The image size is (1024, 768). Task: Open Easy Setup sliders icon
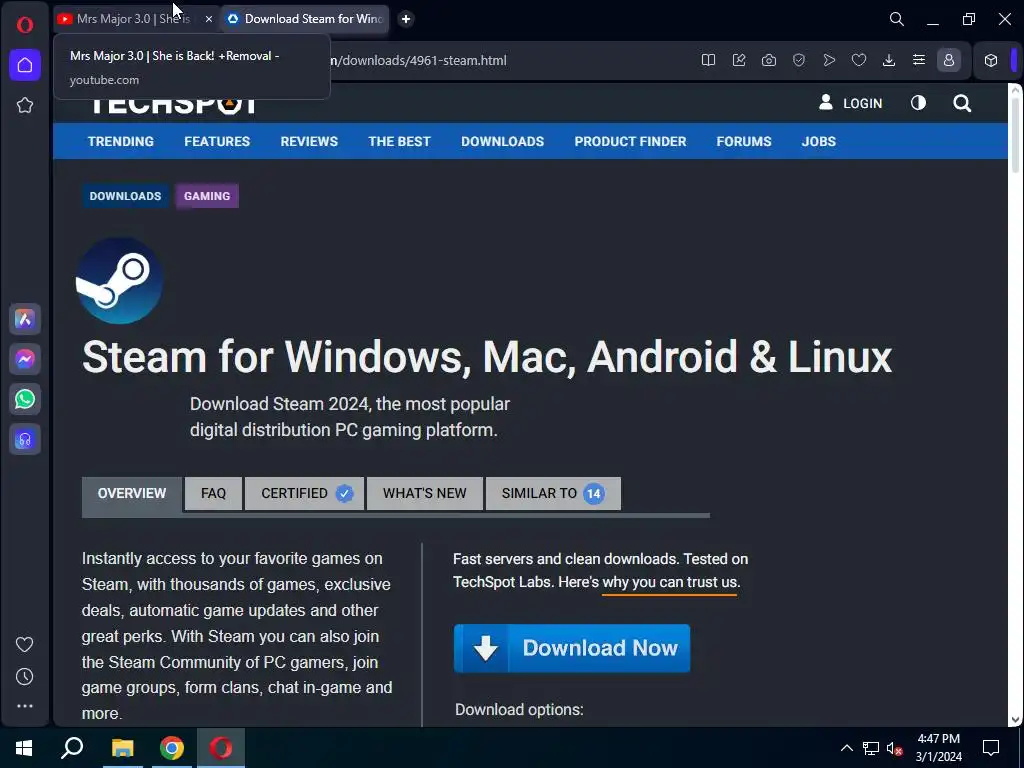(x=919, y=60)
